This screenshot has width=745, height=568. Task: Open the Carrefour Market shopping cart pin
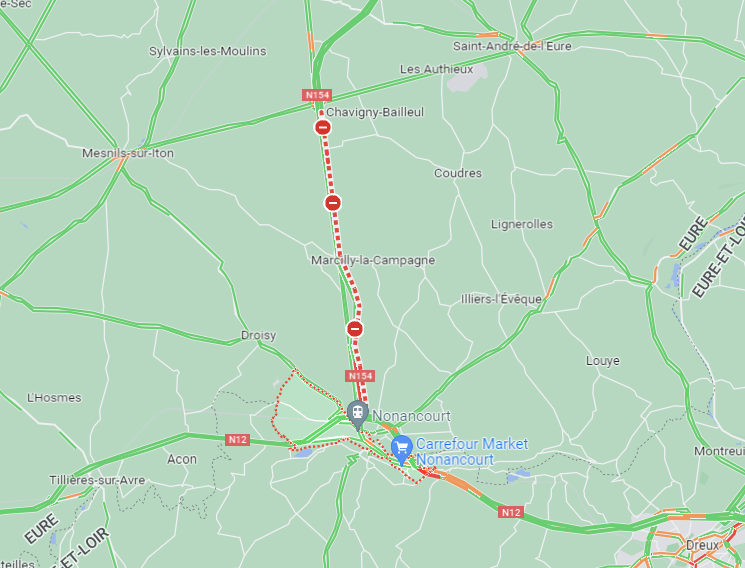(x=402, y=449)
